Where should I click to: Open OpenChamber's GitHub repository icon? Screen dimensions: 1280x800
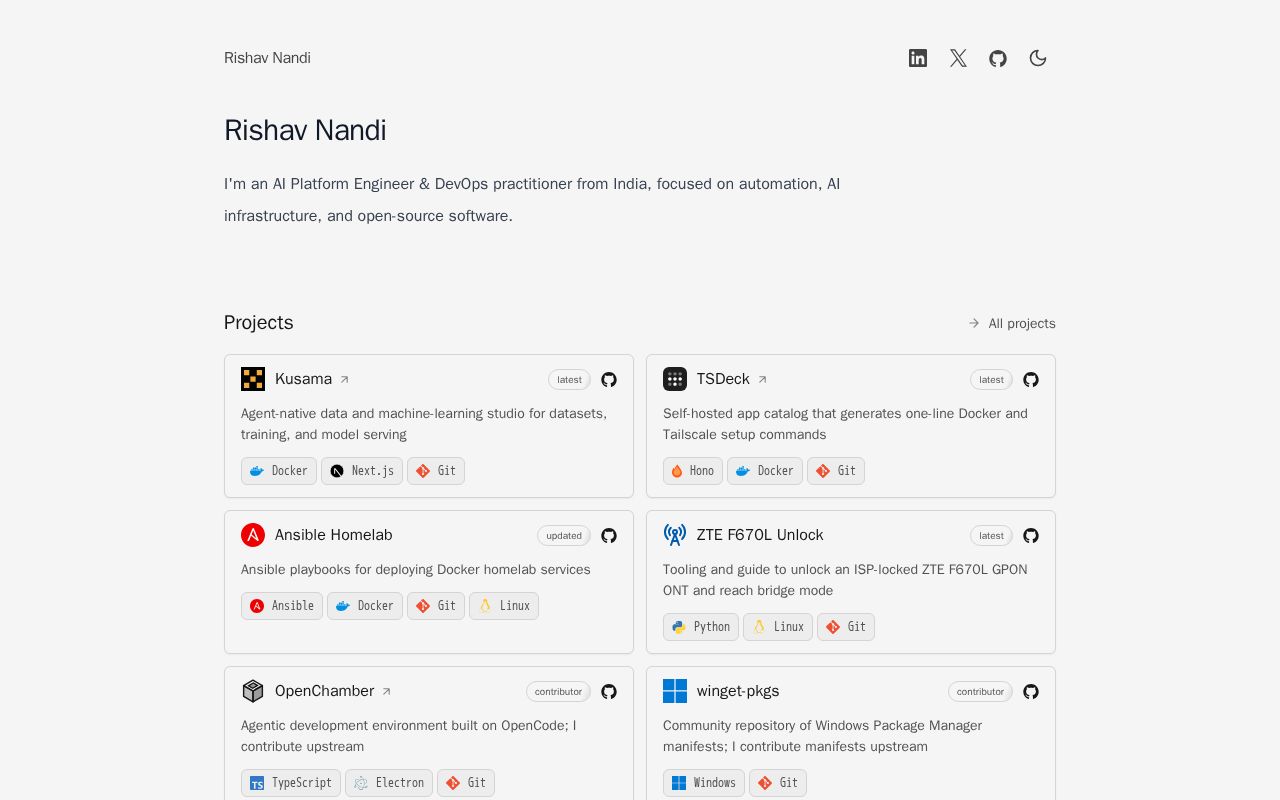tap(609, 692)
